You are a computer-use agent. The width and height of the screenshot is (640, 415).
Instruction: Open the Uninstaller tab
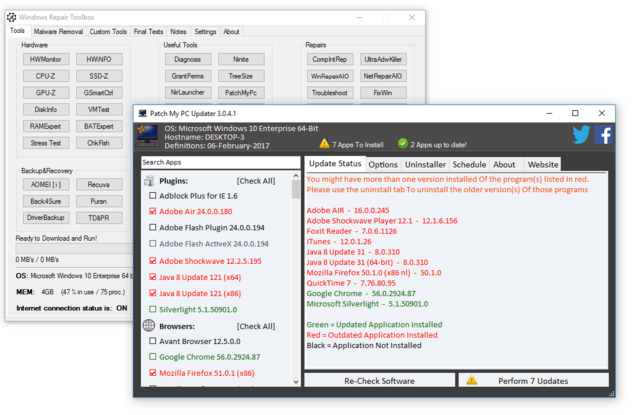[x=425, y=164]
